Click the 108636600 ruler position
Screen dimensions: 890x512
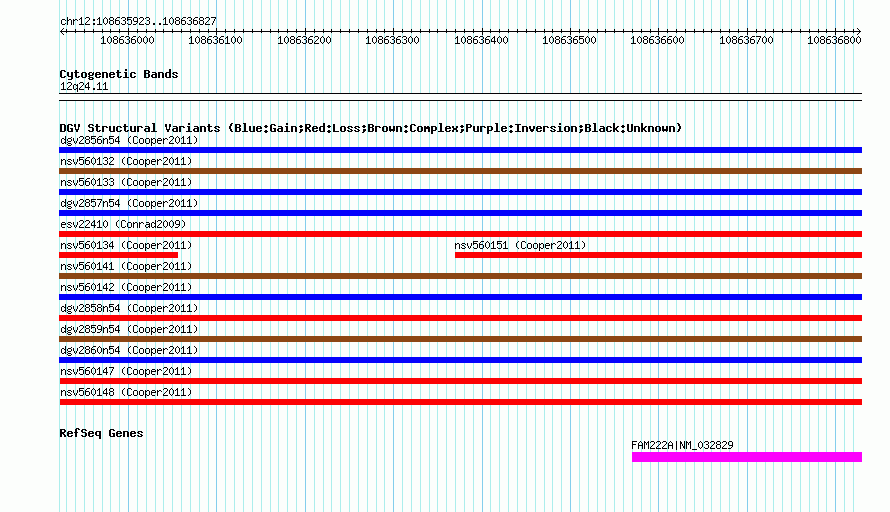click(657, 40)
